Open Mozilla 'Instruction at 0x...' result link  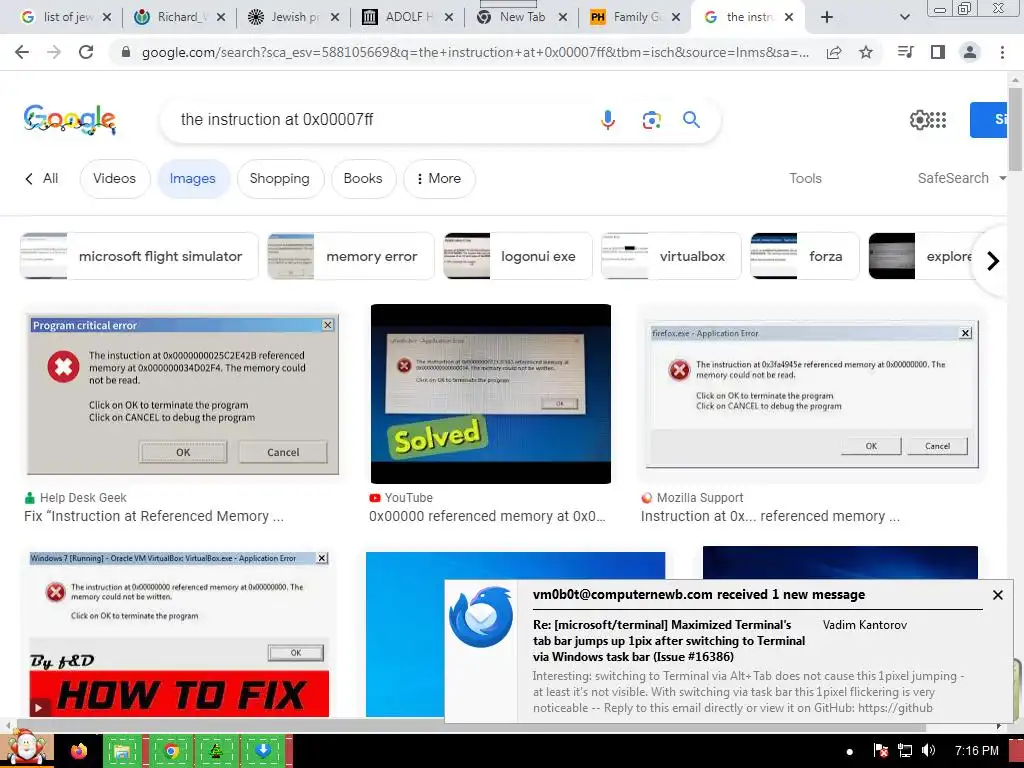point(770,516)
